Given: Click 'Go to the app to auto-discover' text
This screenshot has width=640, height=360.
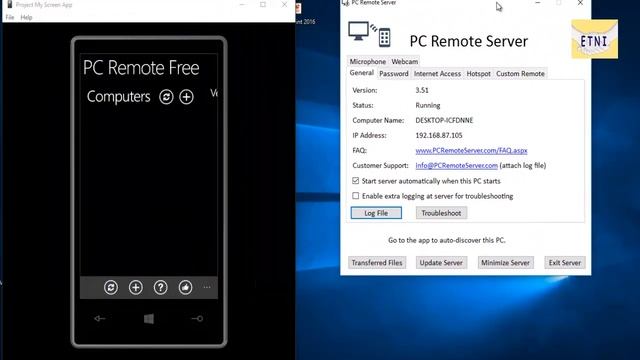Looking at the screenshot, I should tap(447, 240).
